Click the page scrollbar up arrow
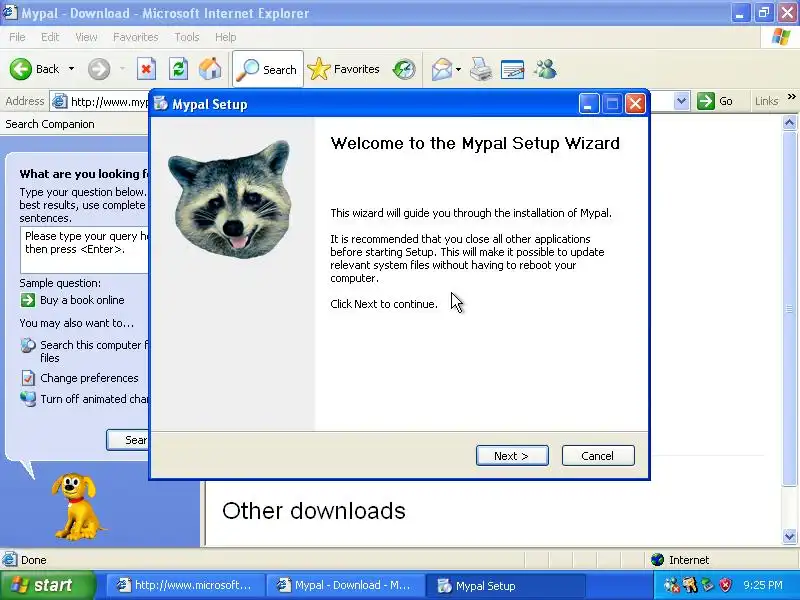This screenshot has height=600, width=800. coord(789,122)
